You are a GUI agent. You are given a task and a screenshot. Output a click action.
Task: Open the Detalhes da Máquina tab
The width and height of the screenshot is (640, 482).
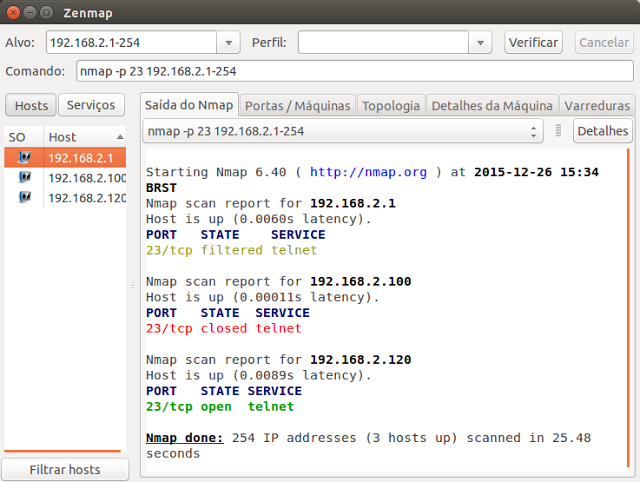point(492,106)
